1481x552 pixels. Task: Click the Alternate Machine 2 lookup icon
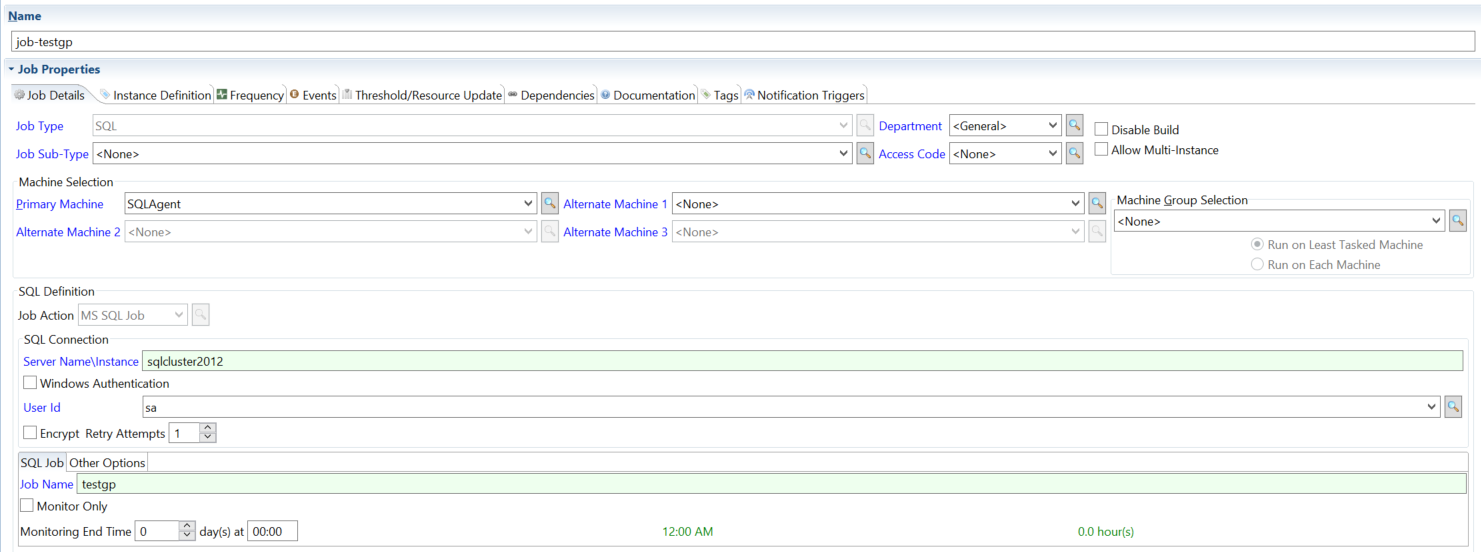(x=550, y=232)
